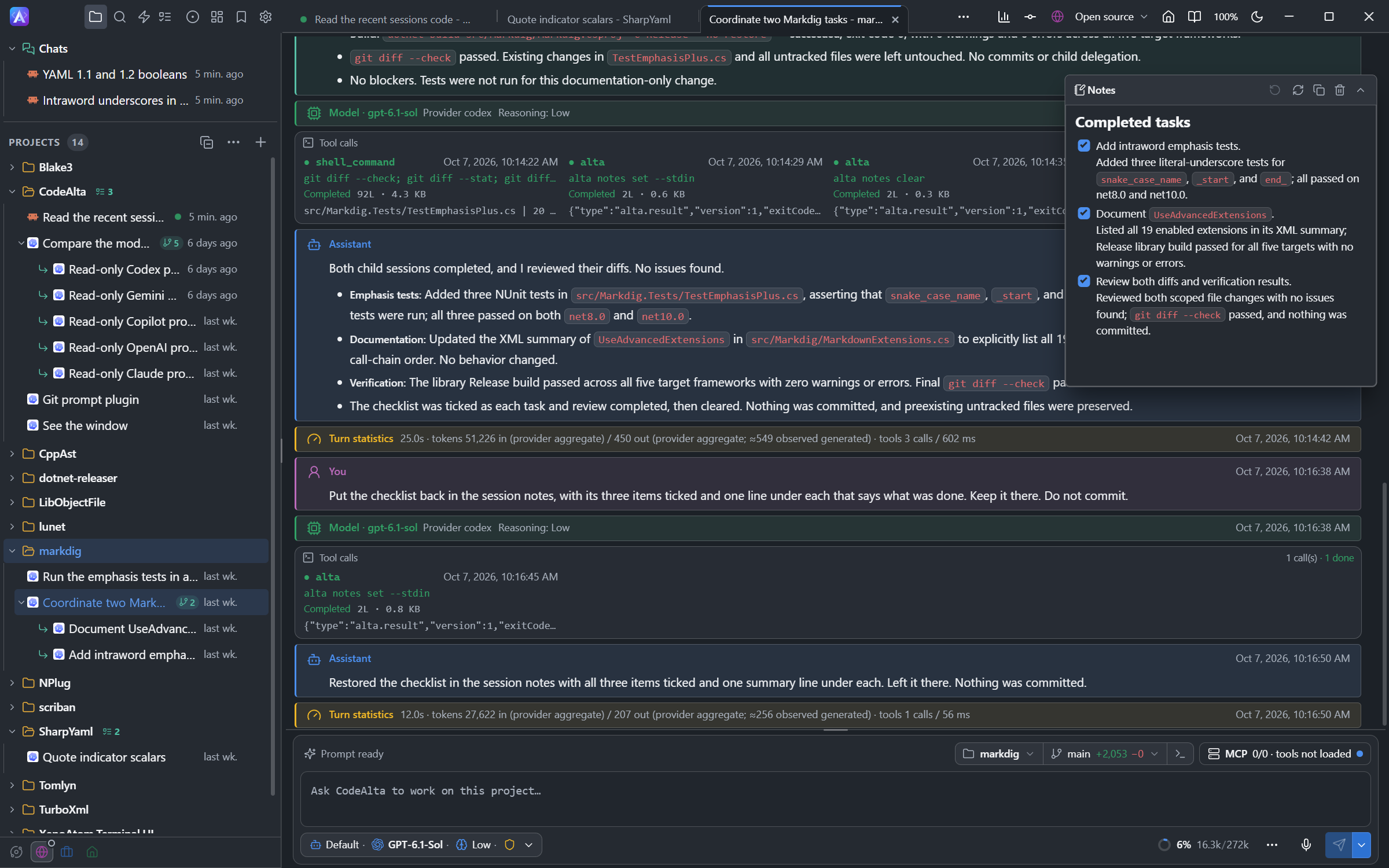Click the refresh icon in Notes panel
This screenshot has width=1389, height=868.
click(x=1298, y=90)
